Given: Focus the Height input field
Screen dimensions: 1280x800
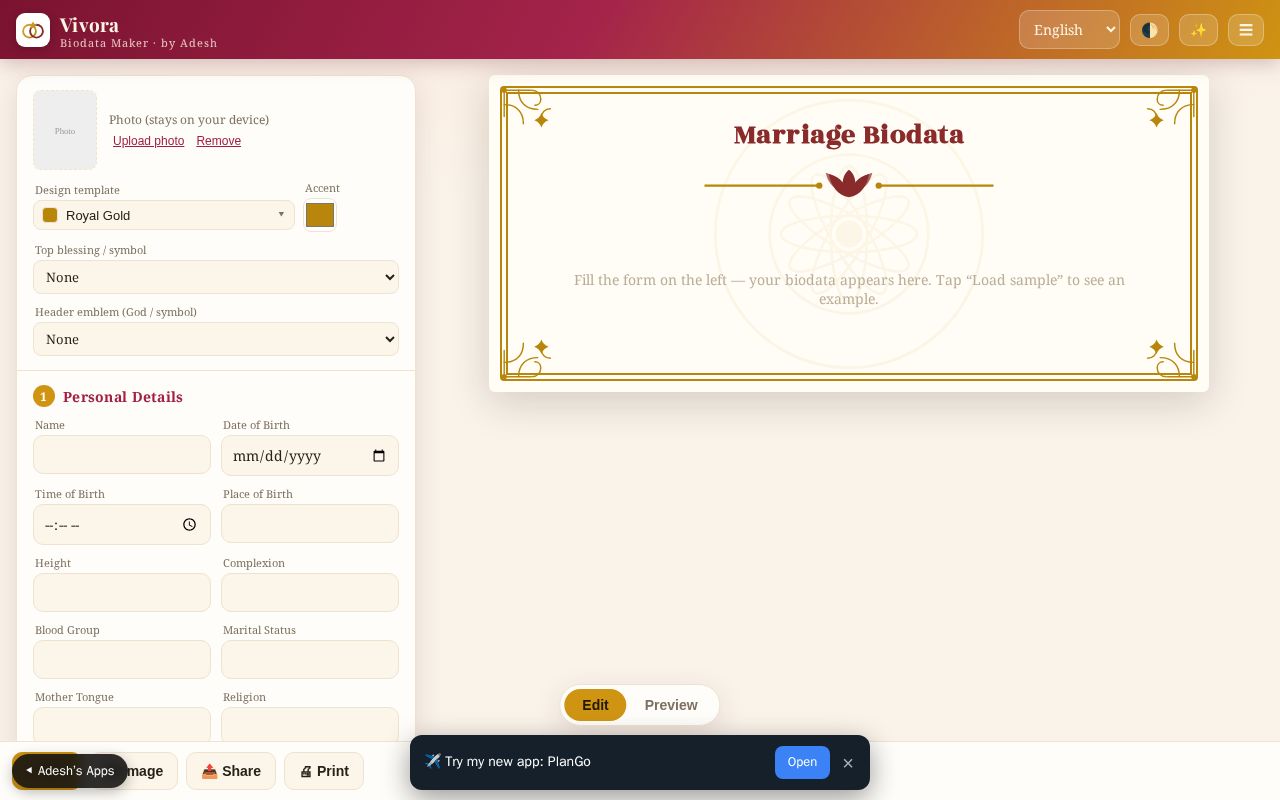Looking at the screenshot, I should click(x=122, y=592).
